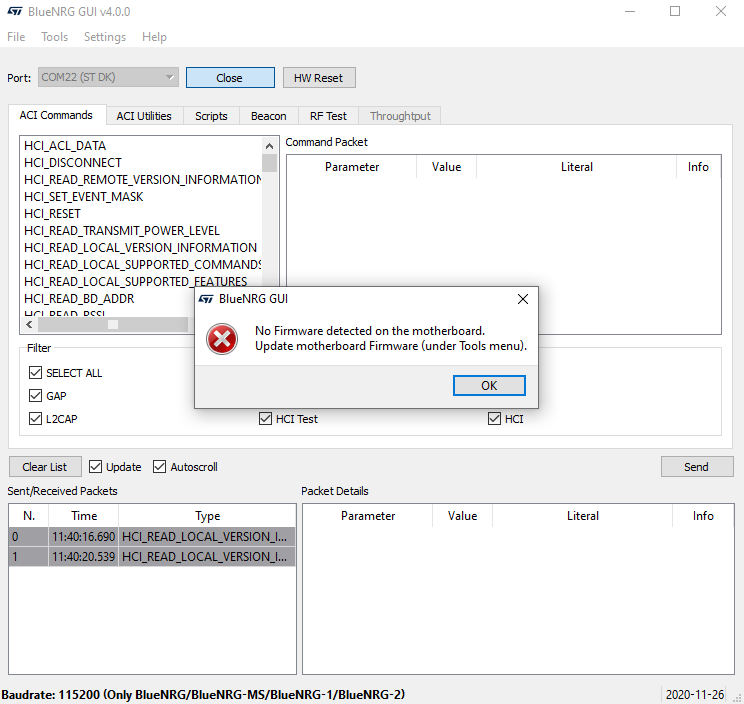The height and width of the screenshot is (704, 744).
Task: Switch to ACI Commands tab
Action: (56, 115)
